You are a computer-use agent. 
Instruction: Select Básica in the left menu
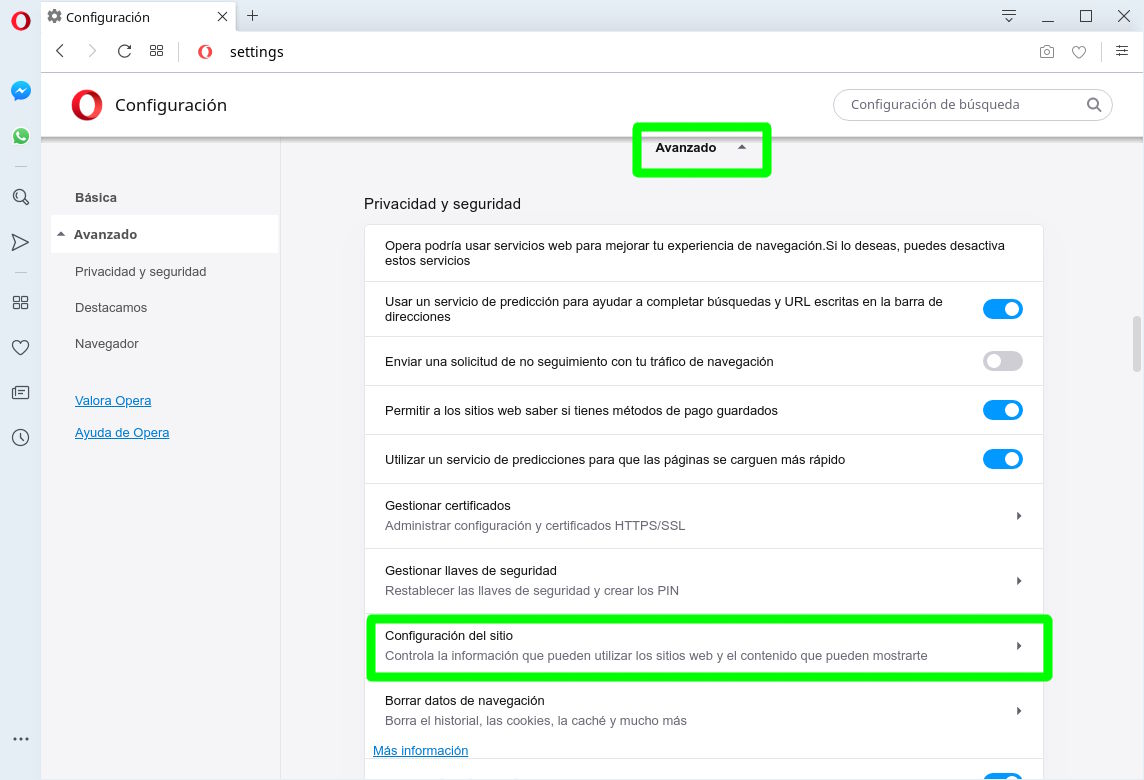pyautogui.click(x=96, y=198)
